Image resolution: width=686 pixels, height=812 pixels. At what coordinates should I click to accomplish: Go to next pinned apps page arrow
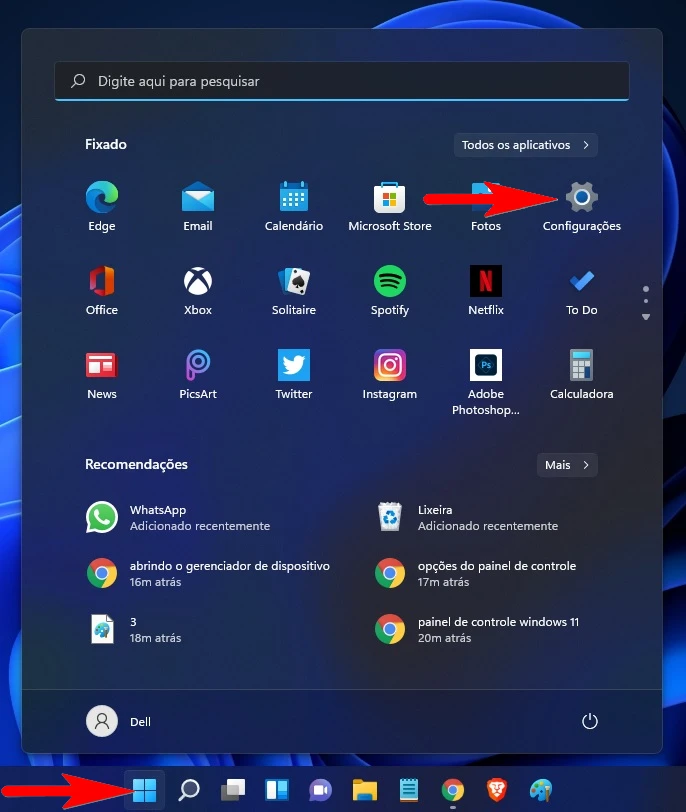tap(646, 316)
